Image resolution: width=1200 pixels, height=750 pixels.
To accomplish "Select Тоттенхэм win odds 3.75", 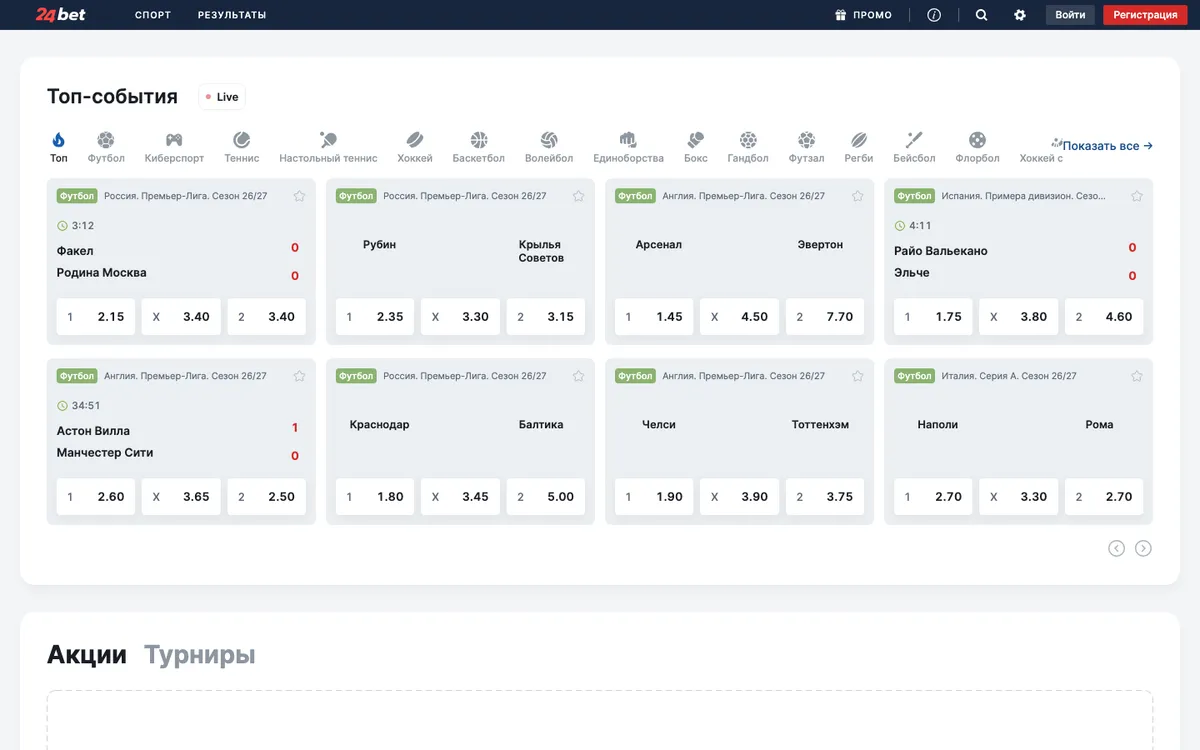I will (825, 497).
